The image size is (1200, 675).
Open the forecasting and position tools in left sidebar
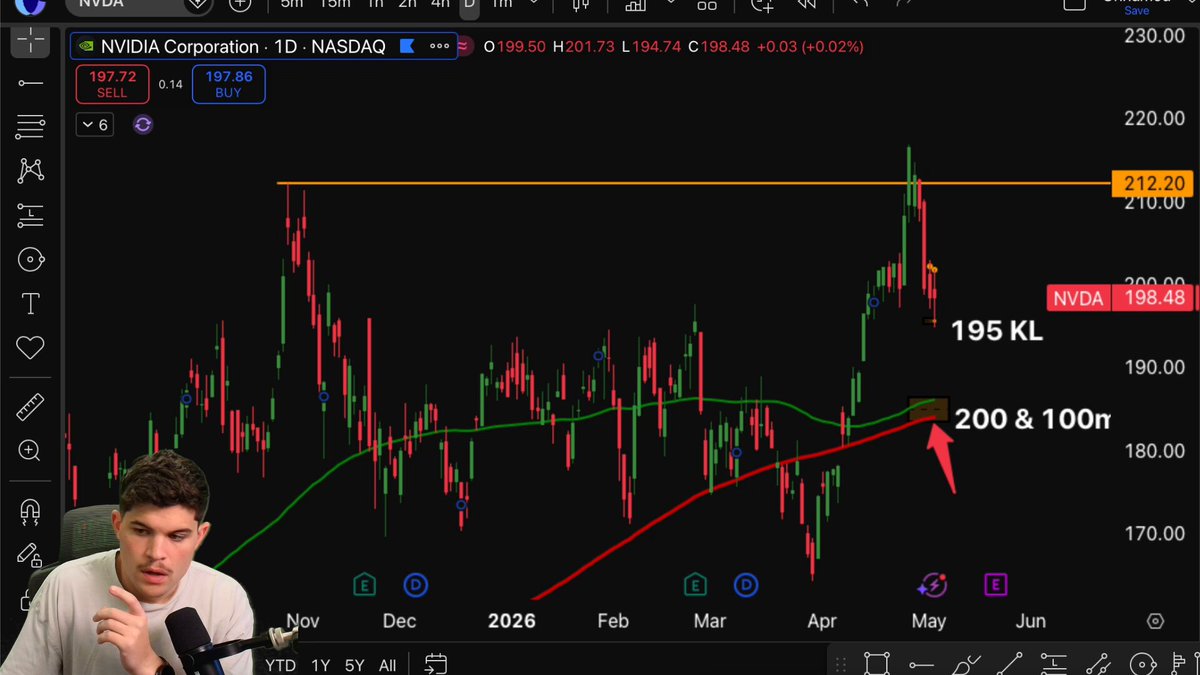click(x=30, y=214)
